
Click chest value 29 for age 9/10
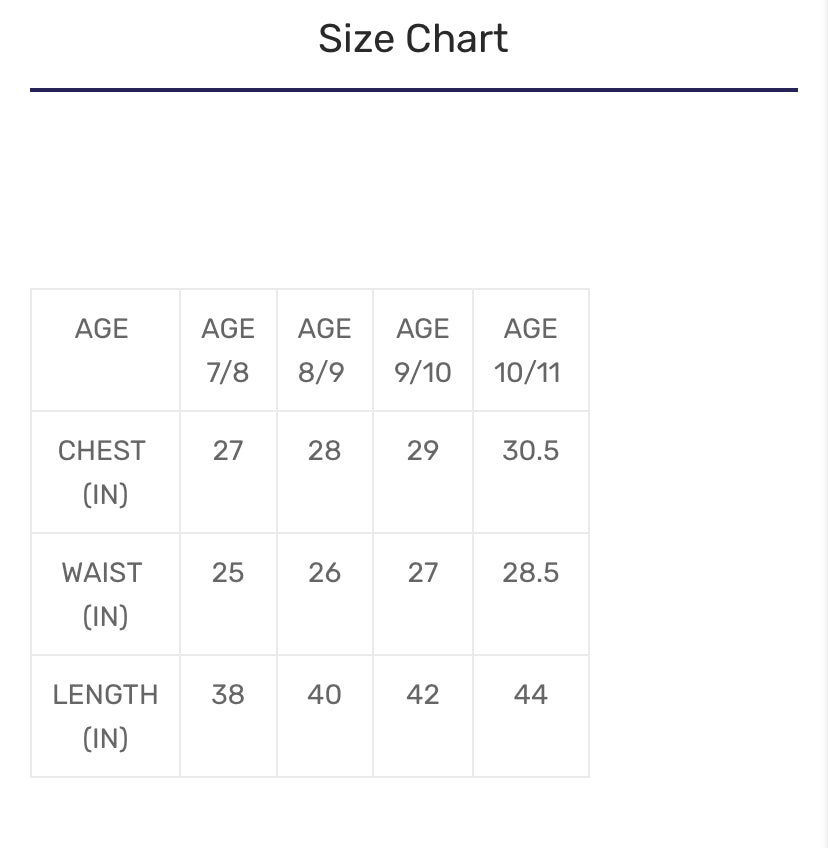coord(423,451)
